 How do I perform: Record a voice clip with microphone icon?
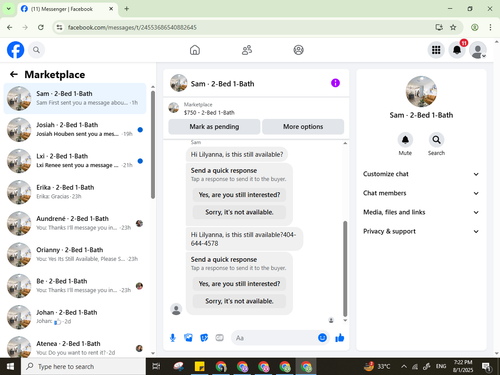(173, 338)
